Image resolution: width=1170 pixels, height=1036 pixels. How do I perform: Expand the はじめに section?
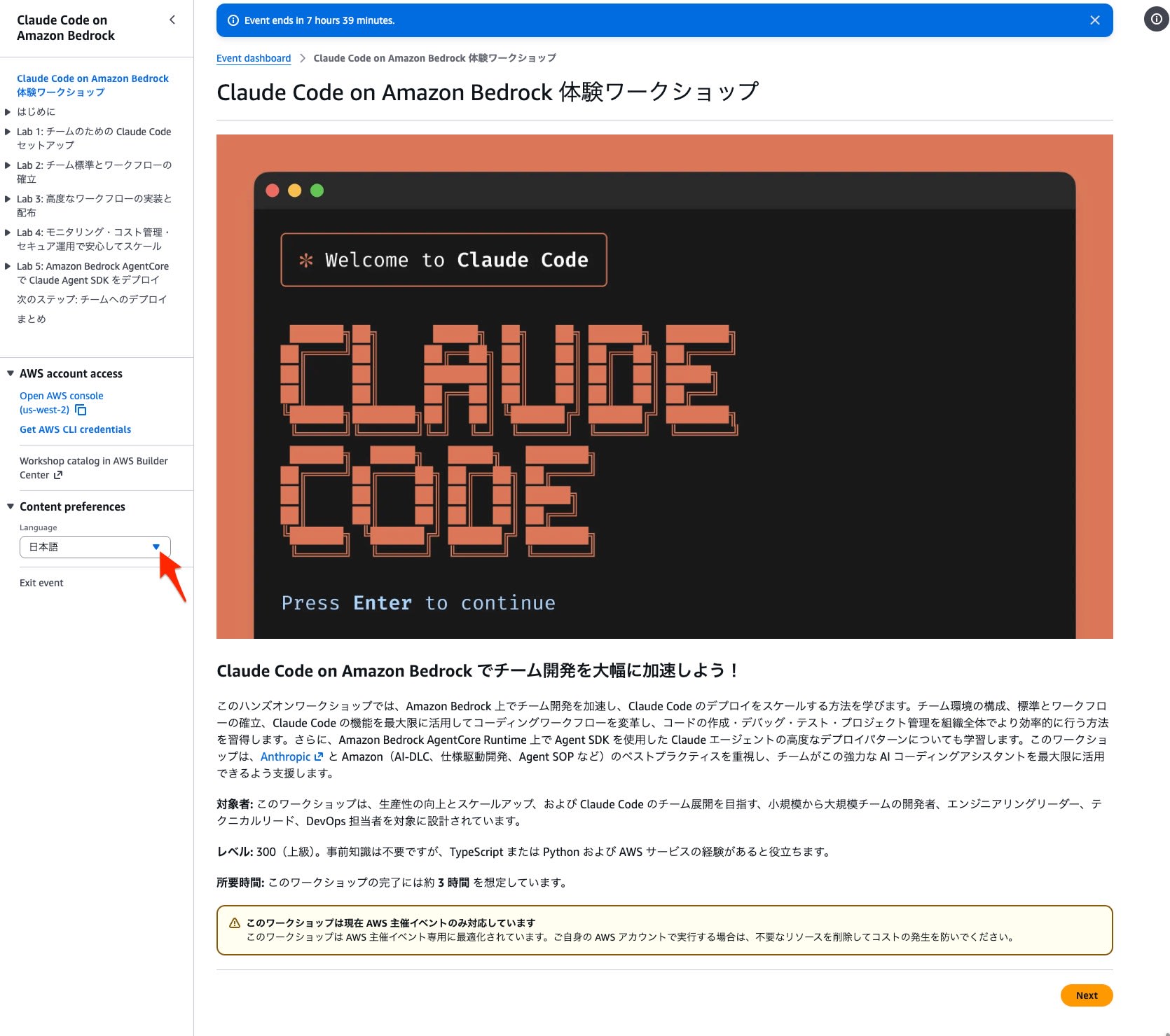pos(8,111)
